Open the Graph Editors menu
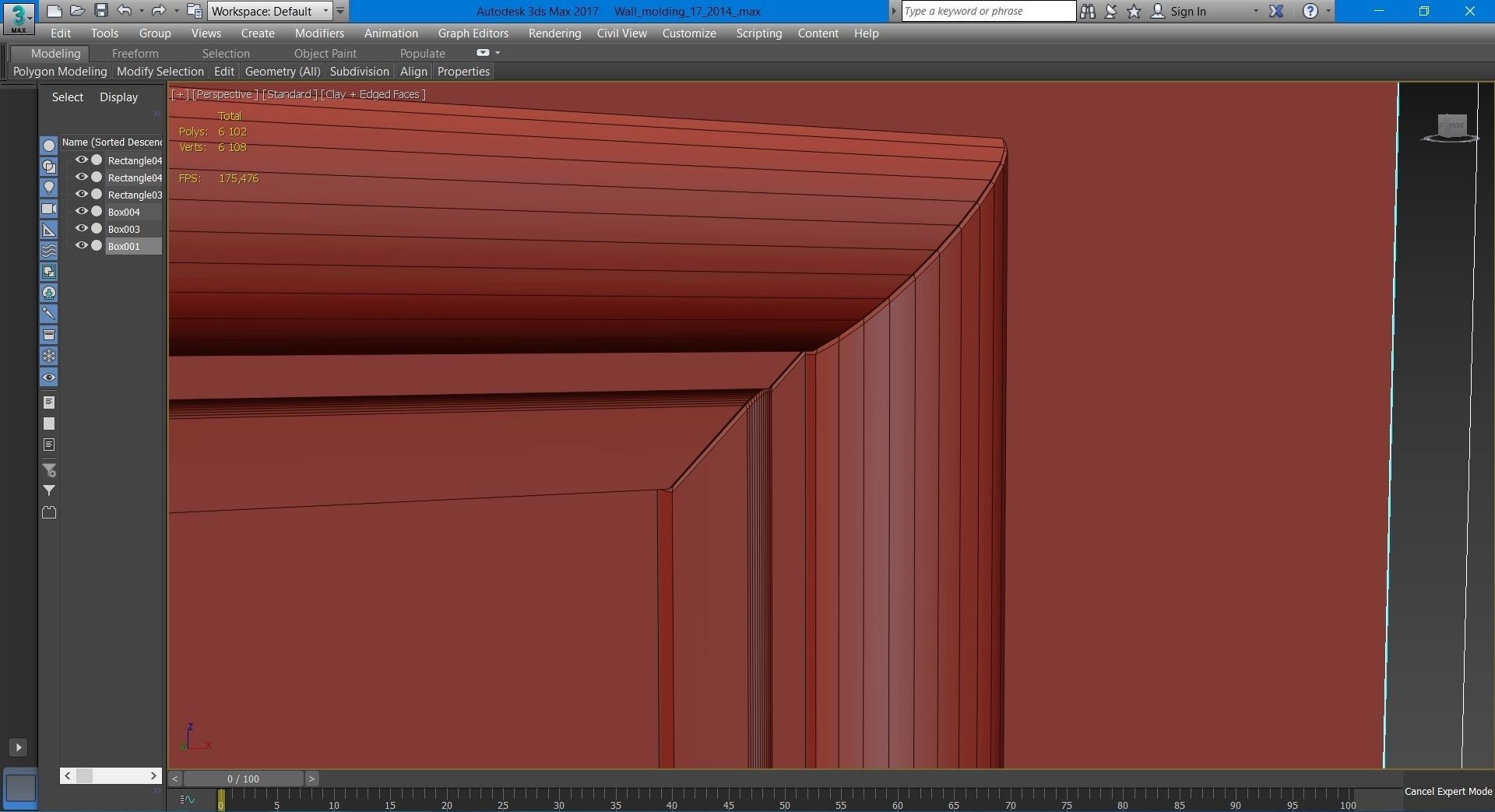 [473, 33]
